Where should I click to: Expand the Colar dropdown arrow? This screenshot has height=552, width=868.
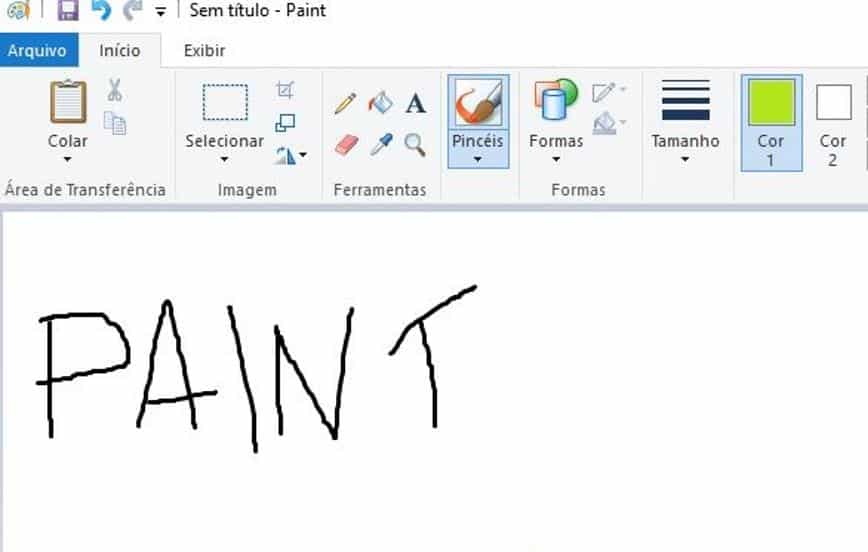[68, 159]
